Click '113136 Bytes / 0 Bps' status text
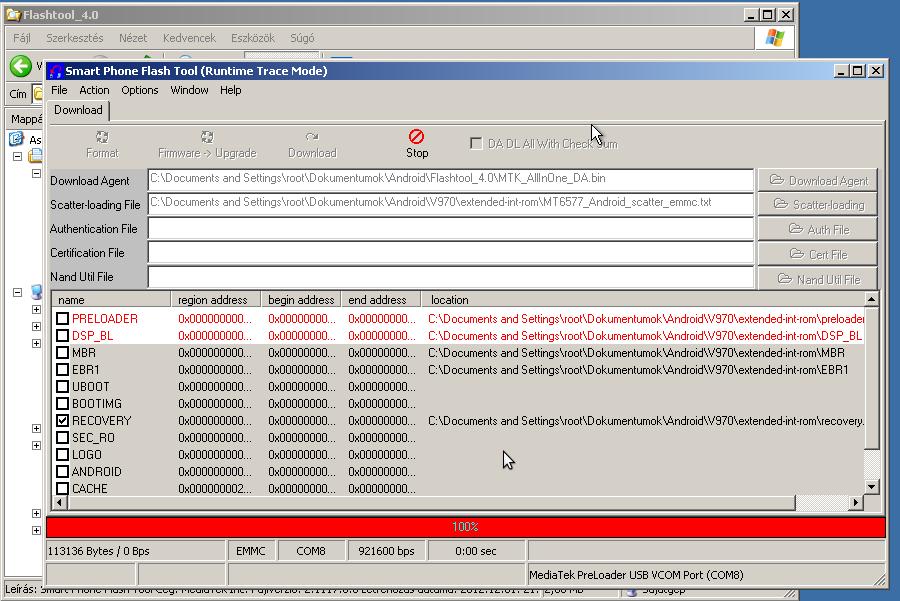This screenshot has width=900, height=601. 98,551
